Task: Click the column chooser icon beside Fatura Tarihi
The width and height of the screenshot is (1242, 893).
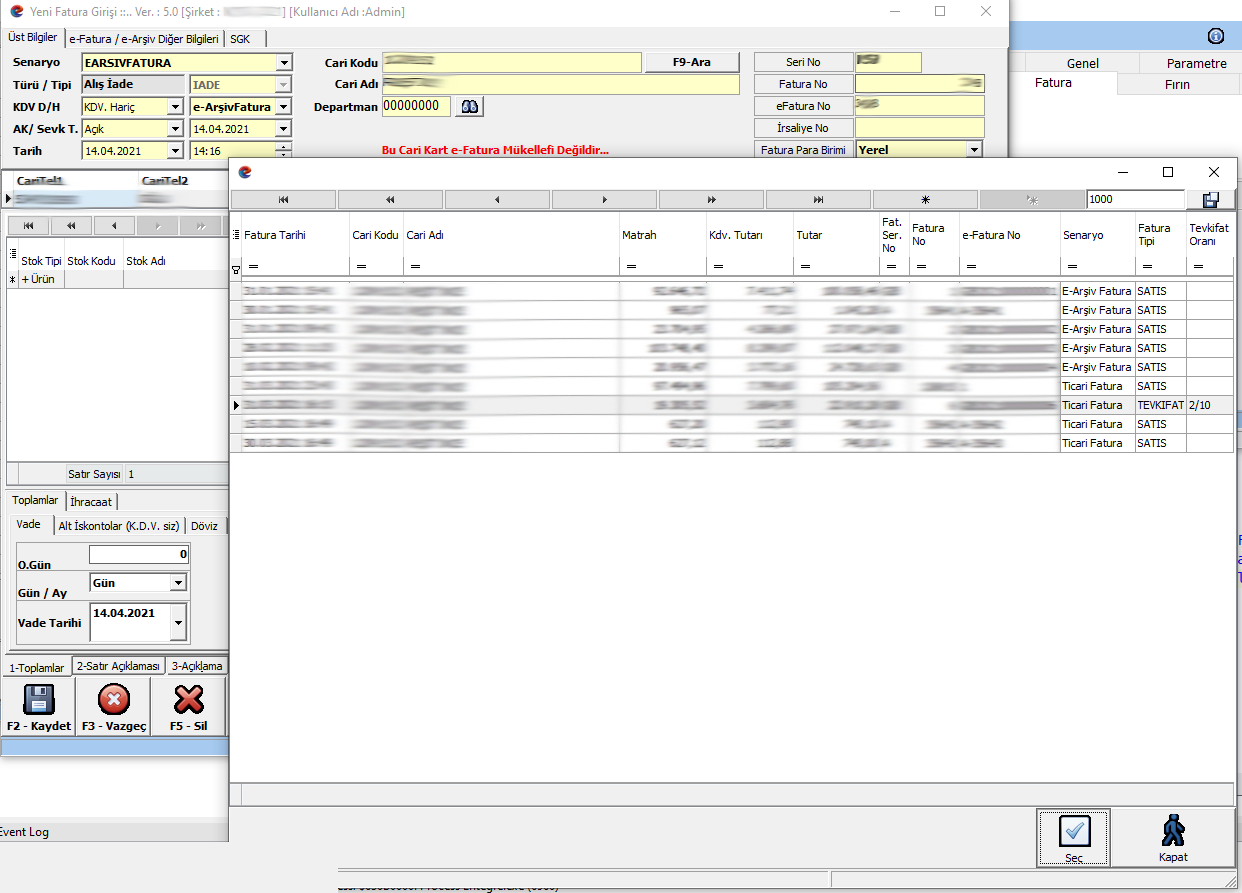Action: (236, 235)
